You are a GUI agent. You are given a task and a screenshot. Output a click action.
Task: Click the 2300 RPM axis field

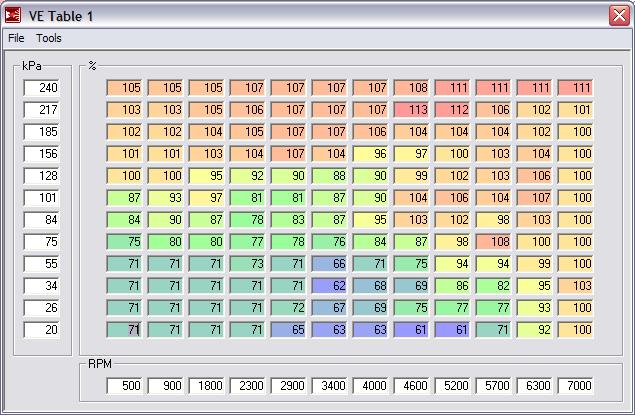click(x=247, y=386)
